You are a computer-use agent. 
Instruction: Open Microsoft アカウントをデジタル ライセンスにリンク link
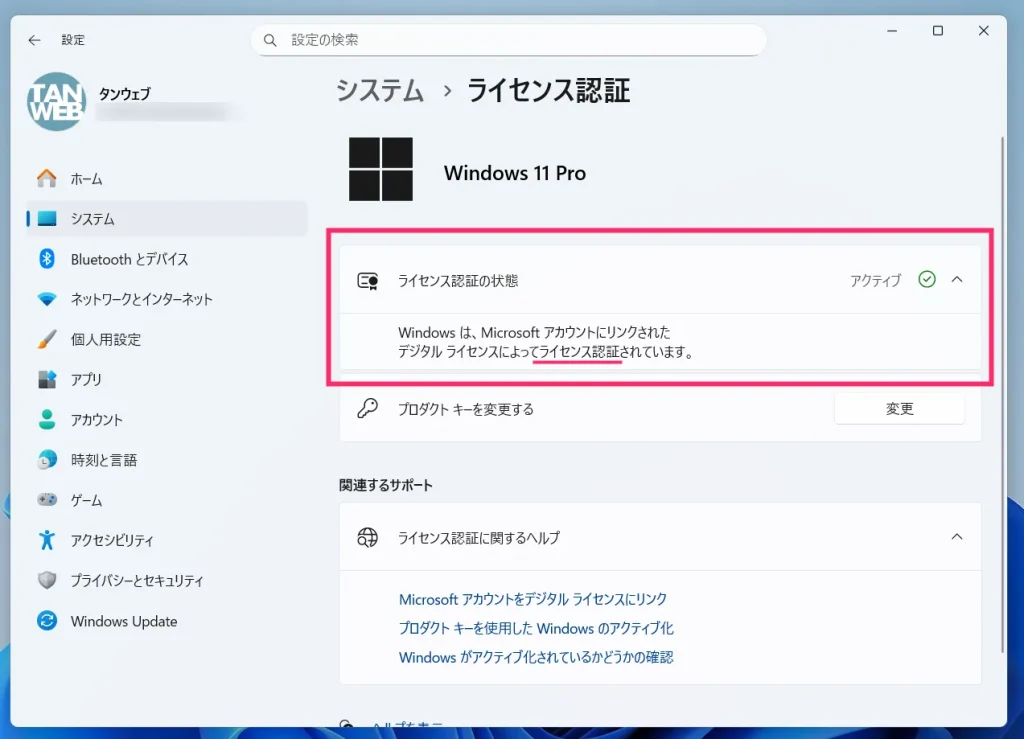click(x=533, y=599)
